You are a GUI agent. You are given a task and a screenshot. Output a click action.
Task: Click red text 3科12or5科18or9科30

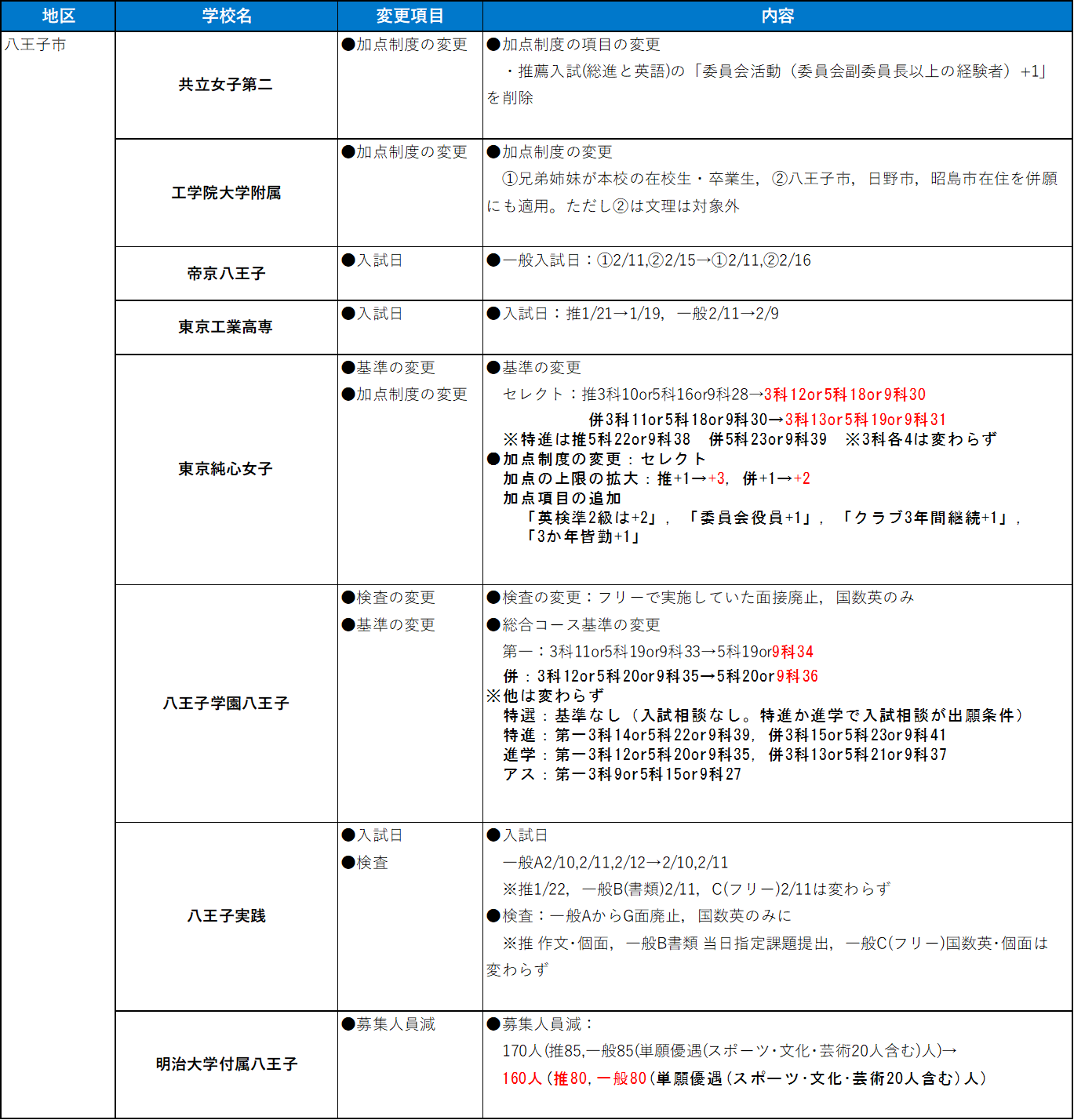tap(845, 395)
